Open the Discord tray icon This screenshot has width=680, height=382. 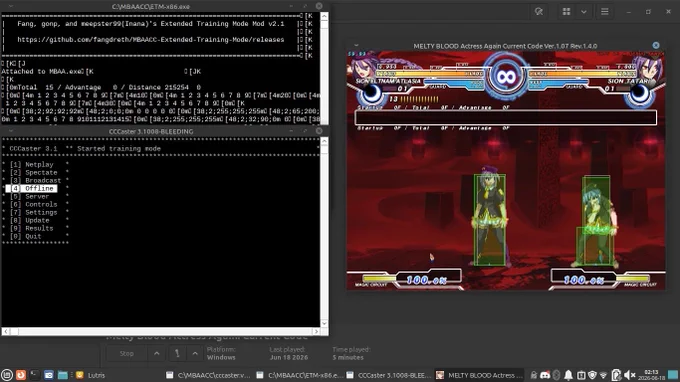click(545, 375)
